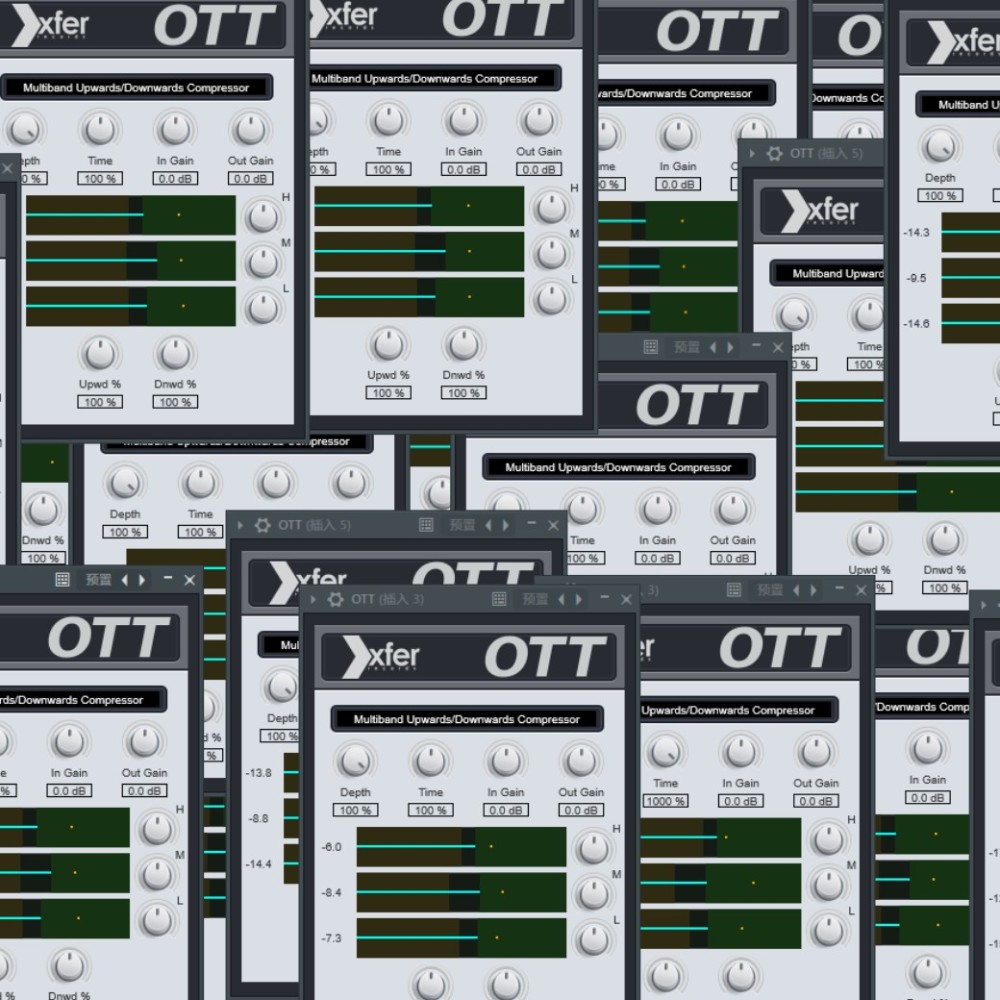This screenshot has width=1000, height=1000.
Task: Open menu arrow in middle OTT (插入 5) title bar
Action: coord(240,525)
